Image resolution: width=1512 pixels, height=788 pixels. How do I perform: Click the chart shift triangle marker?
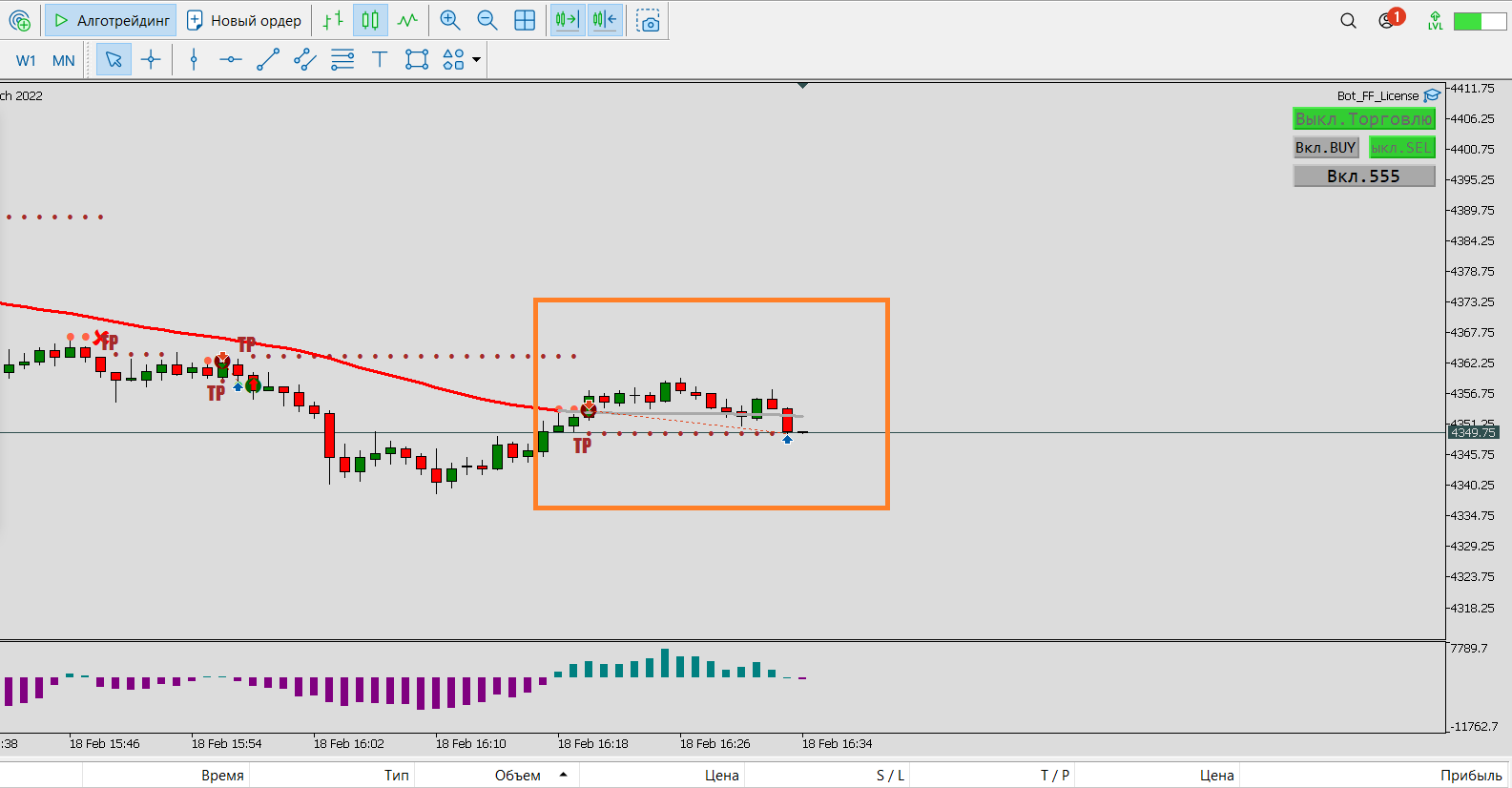coord(803,86)
